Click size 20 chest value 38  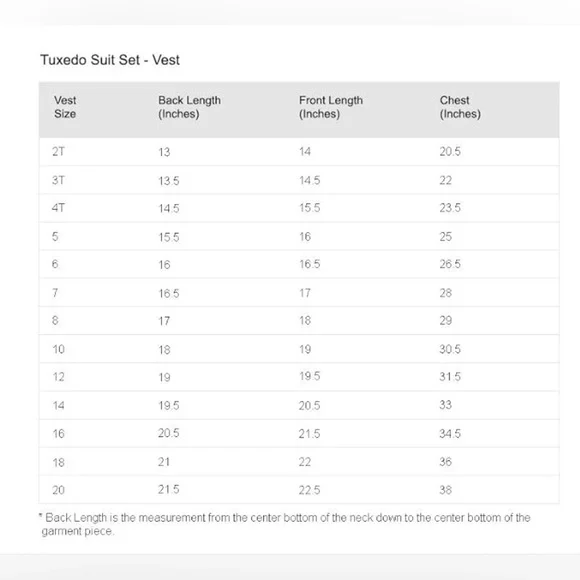click(445, 490)
